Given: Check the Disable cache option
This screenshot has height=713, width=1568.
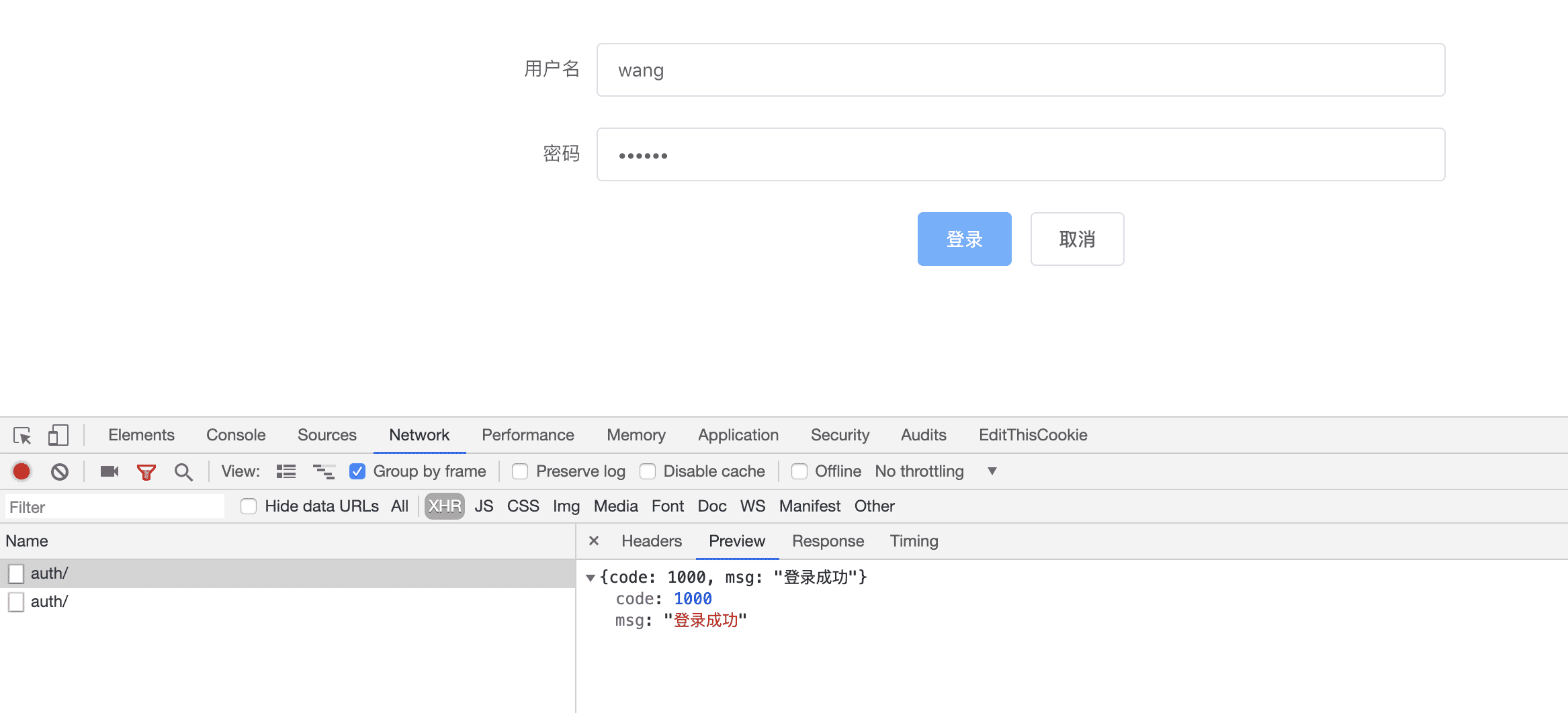Looking at the screenshot, I should click(x=648, y=472).
